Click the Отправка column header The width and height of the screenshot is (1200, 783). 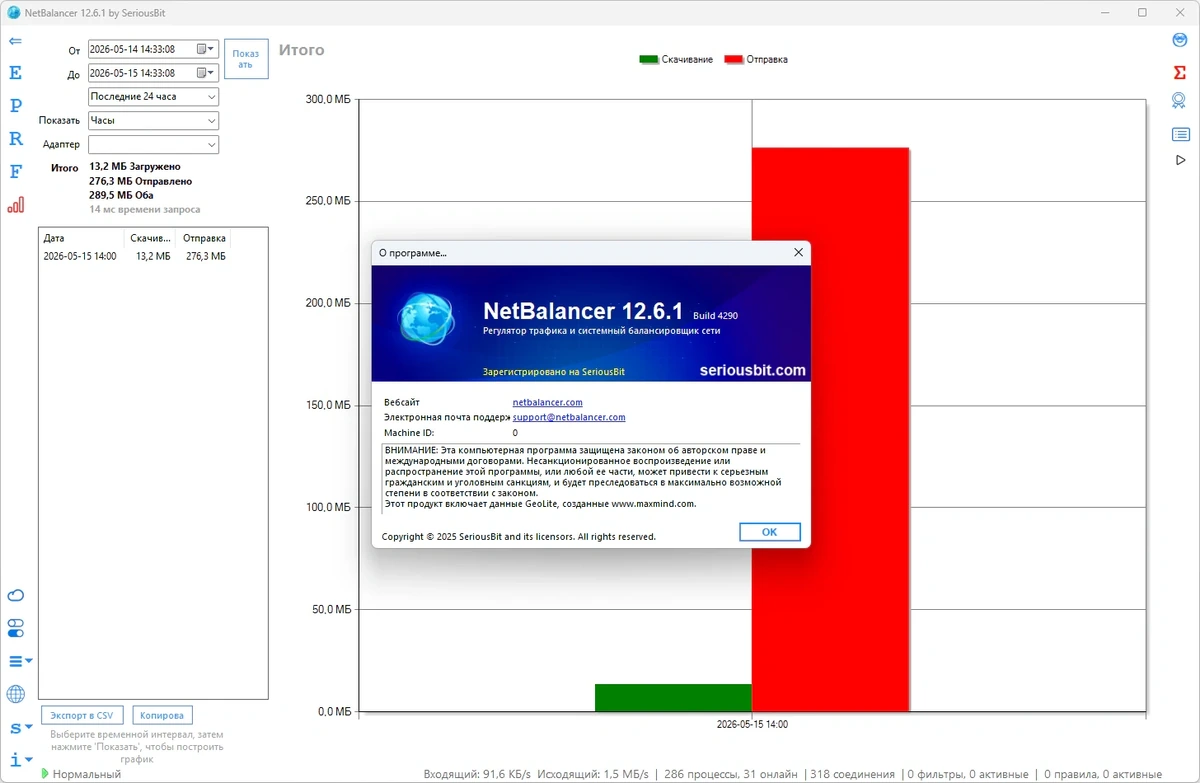204,239
